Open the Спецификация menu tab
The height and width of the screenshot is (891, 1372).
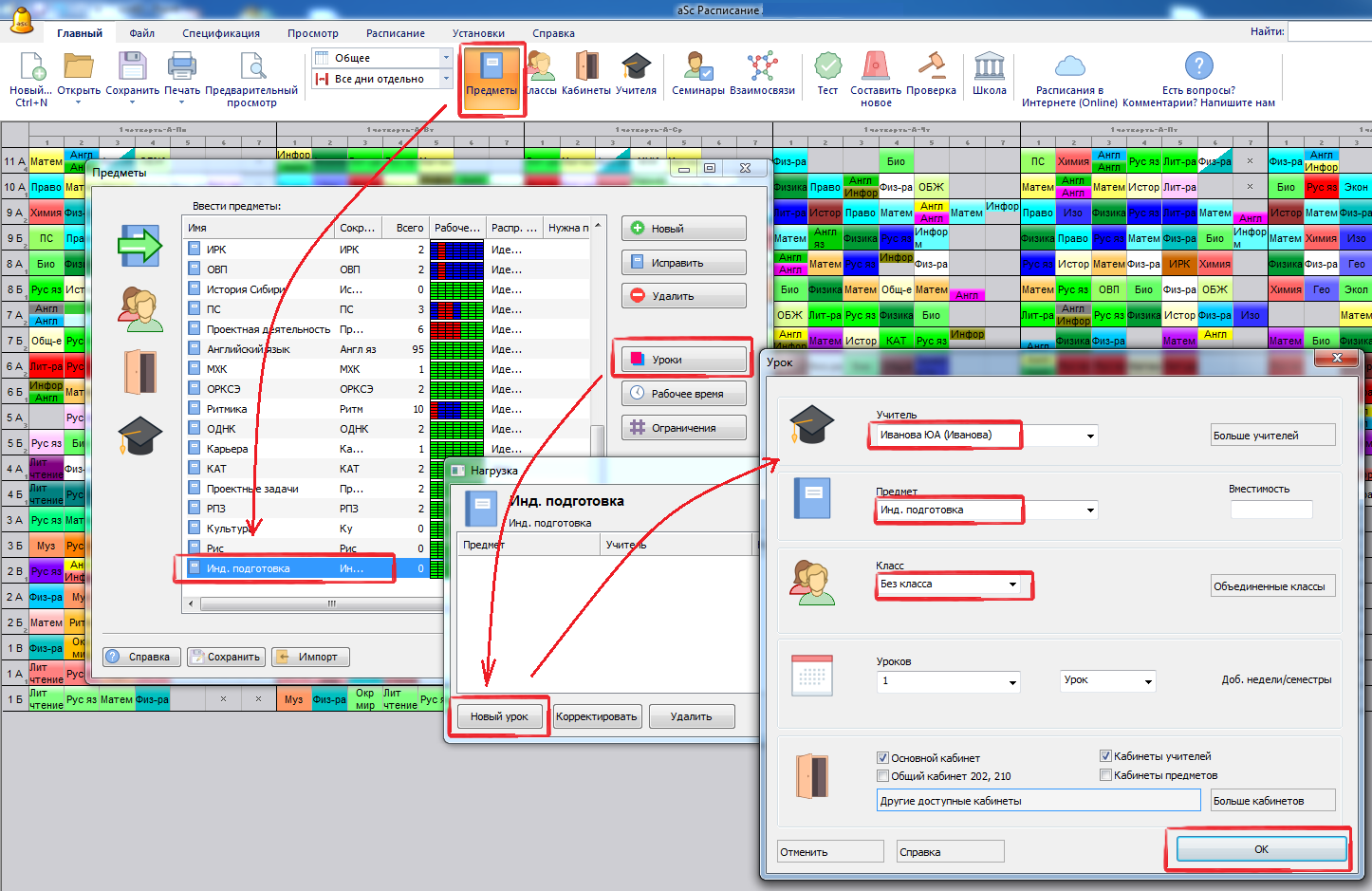221,33
